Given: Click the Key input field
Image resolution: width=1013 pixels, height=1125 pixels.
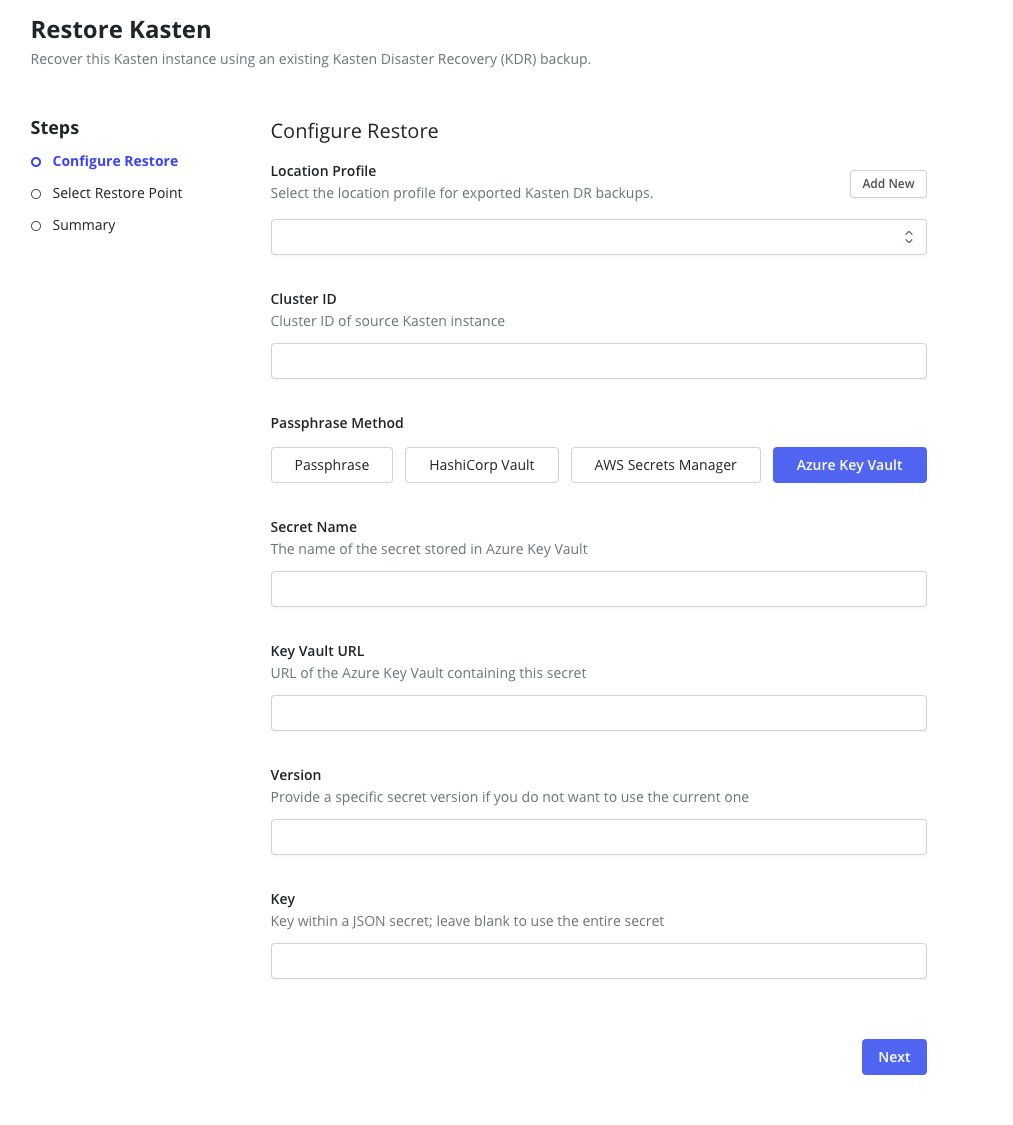Looking at the screenshot, I should (x=598, y=961).
